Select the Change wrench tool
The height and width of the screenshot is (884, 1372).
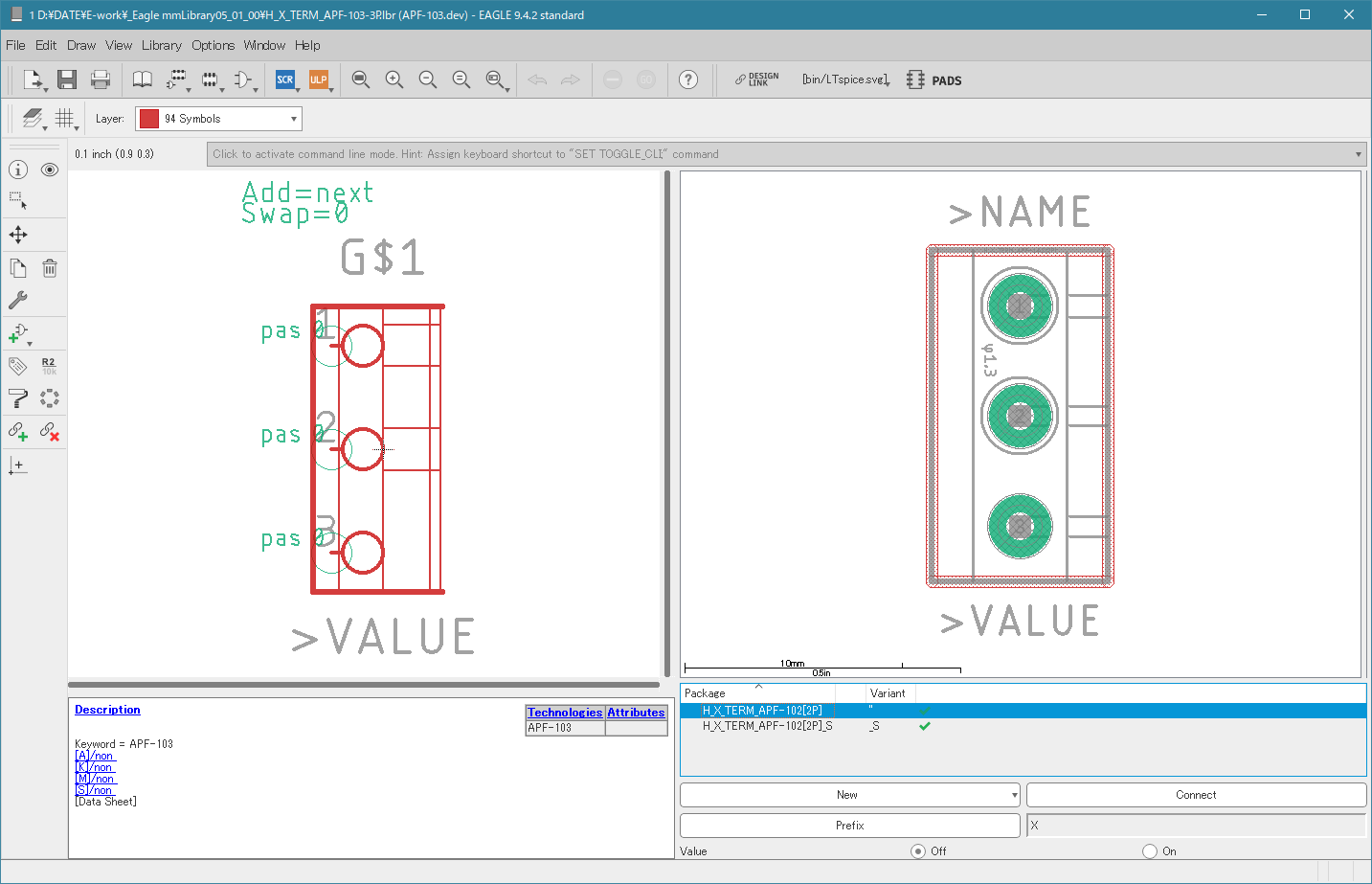tap(18, 300)
